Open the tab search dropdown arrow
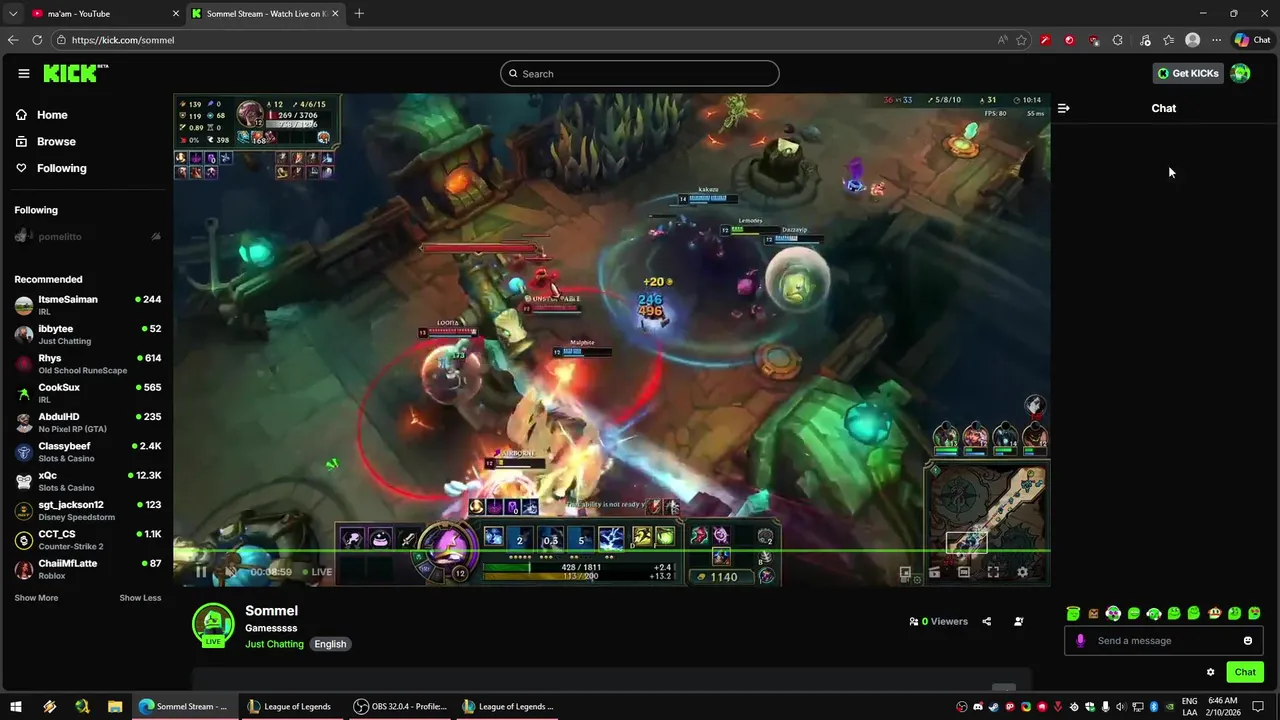This screenshot has height=720, width=1280. [13, 14]
